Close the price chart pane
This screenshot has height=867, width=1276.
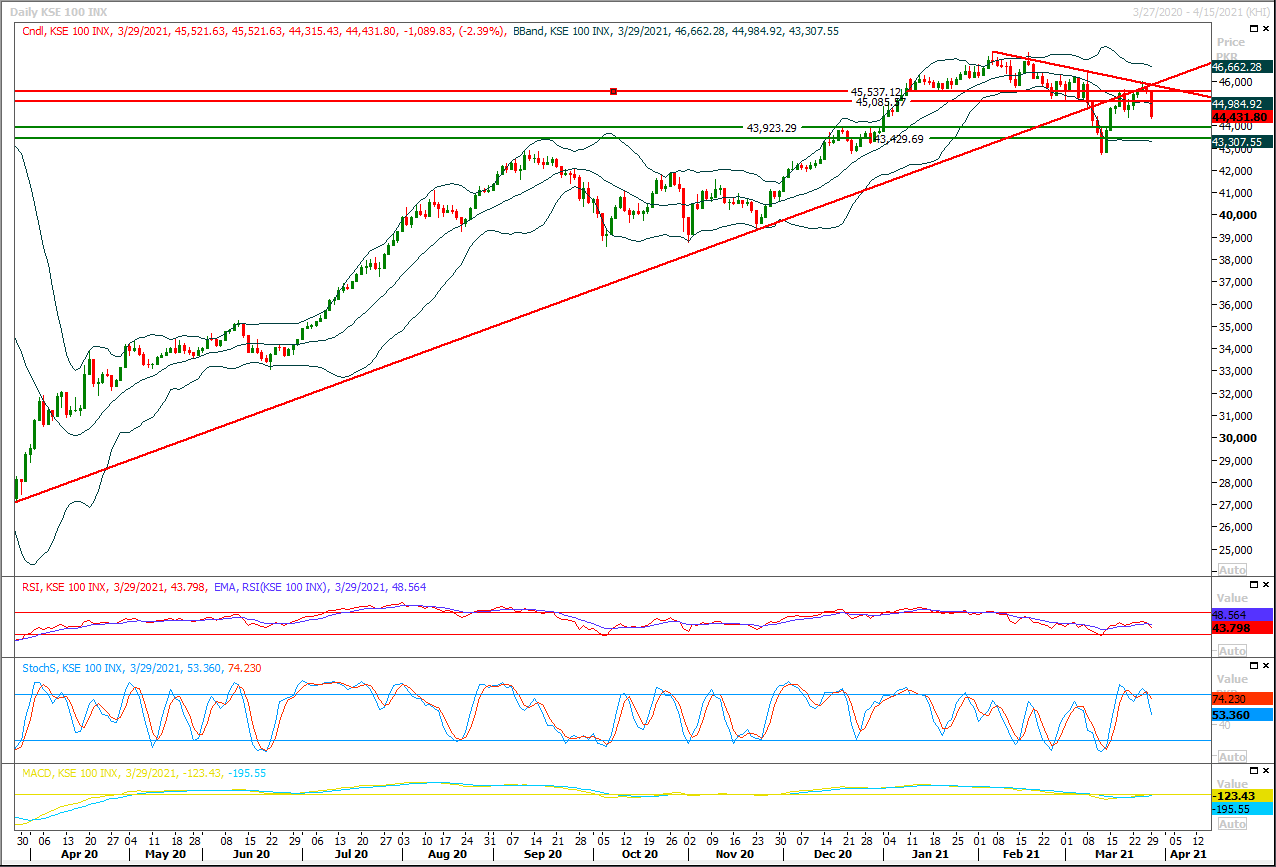pos(1266,31)
